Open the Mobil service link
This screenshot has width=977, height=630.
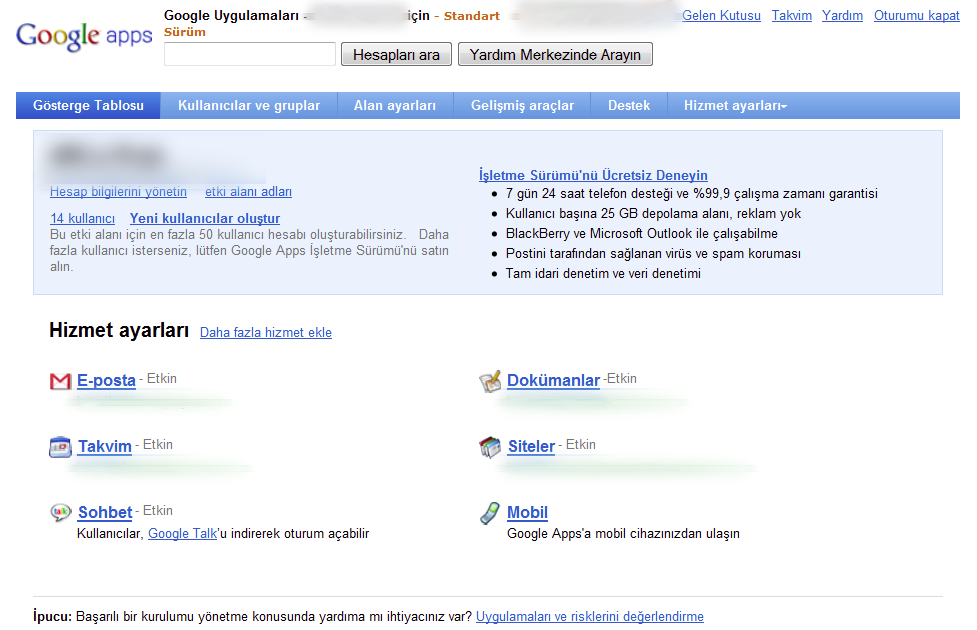(x=528, y=512)
